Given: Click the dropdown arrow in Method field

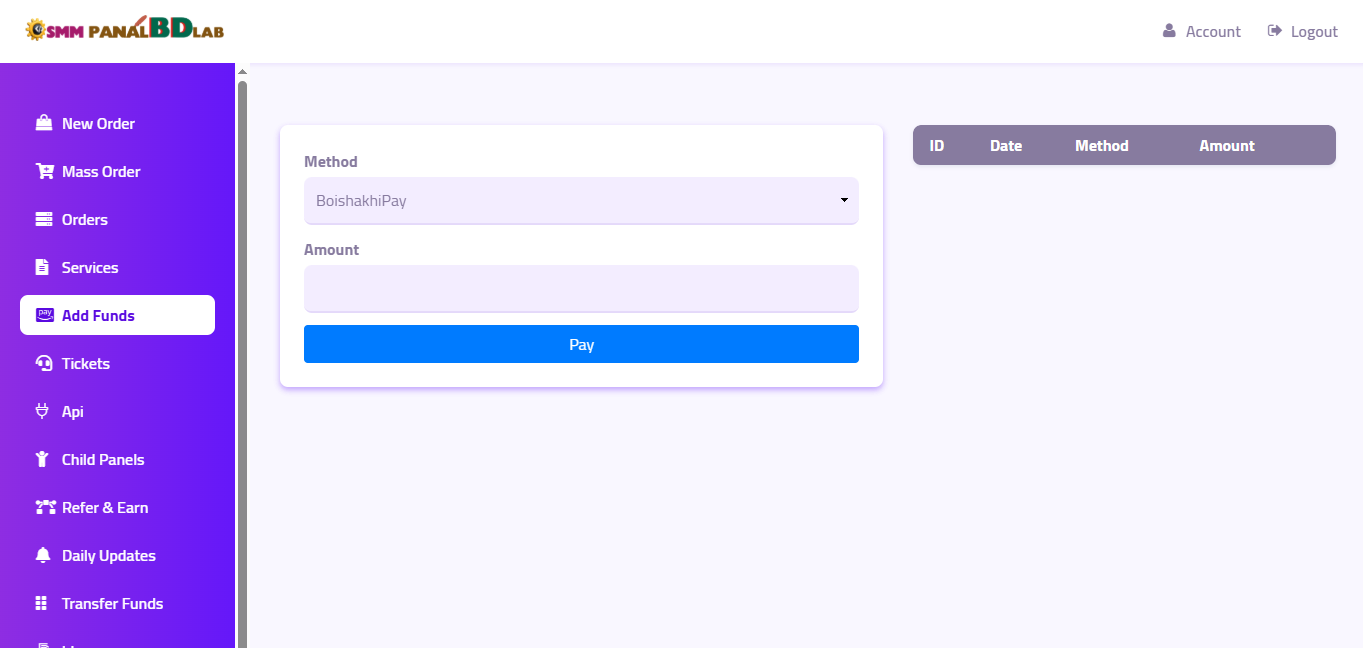Looking at the screenshot, I should [x=844, y=201].
